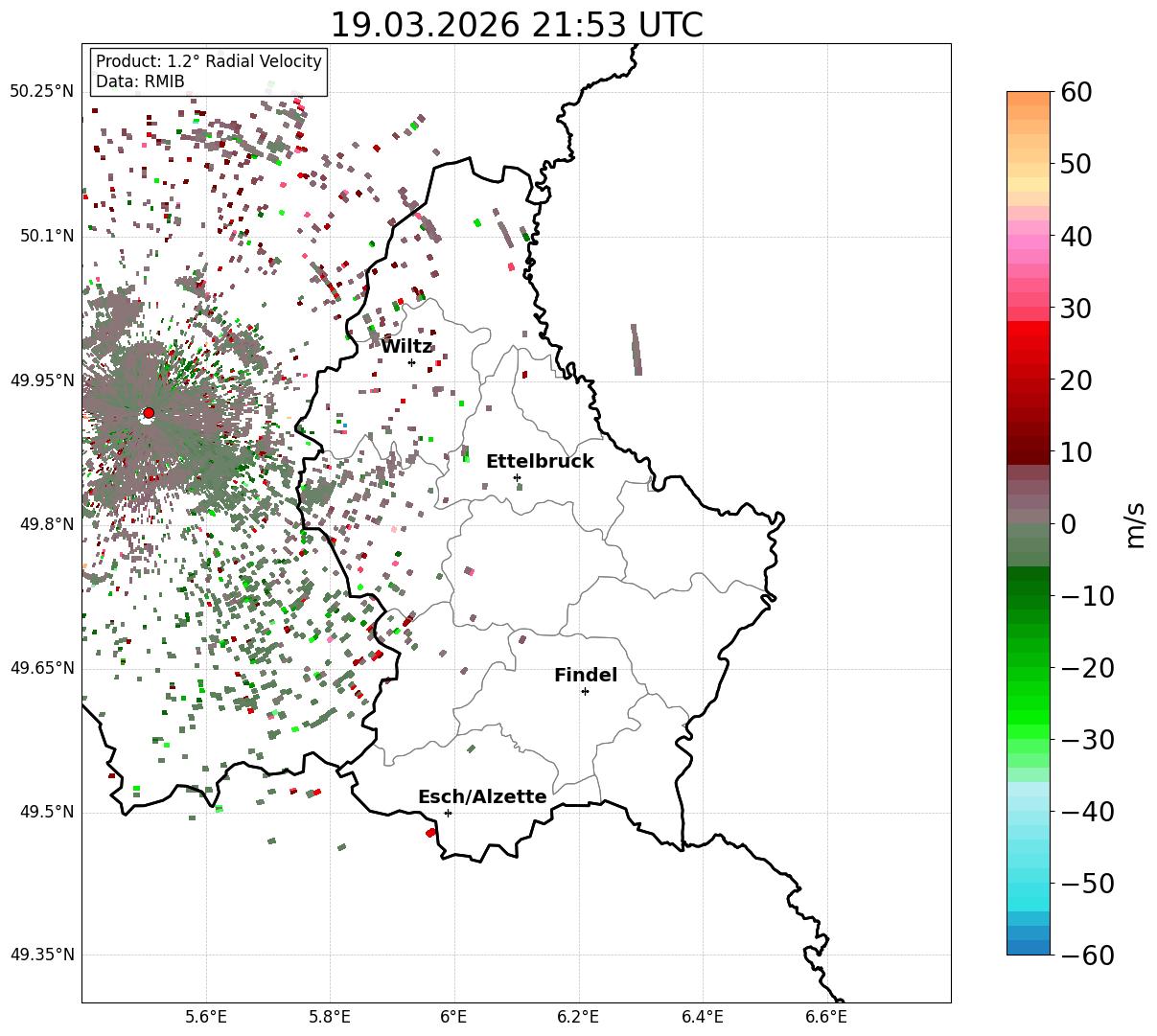
Task: Click the Wiltz city label
Action: (x=406, y=347)
